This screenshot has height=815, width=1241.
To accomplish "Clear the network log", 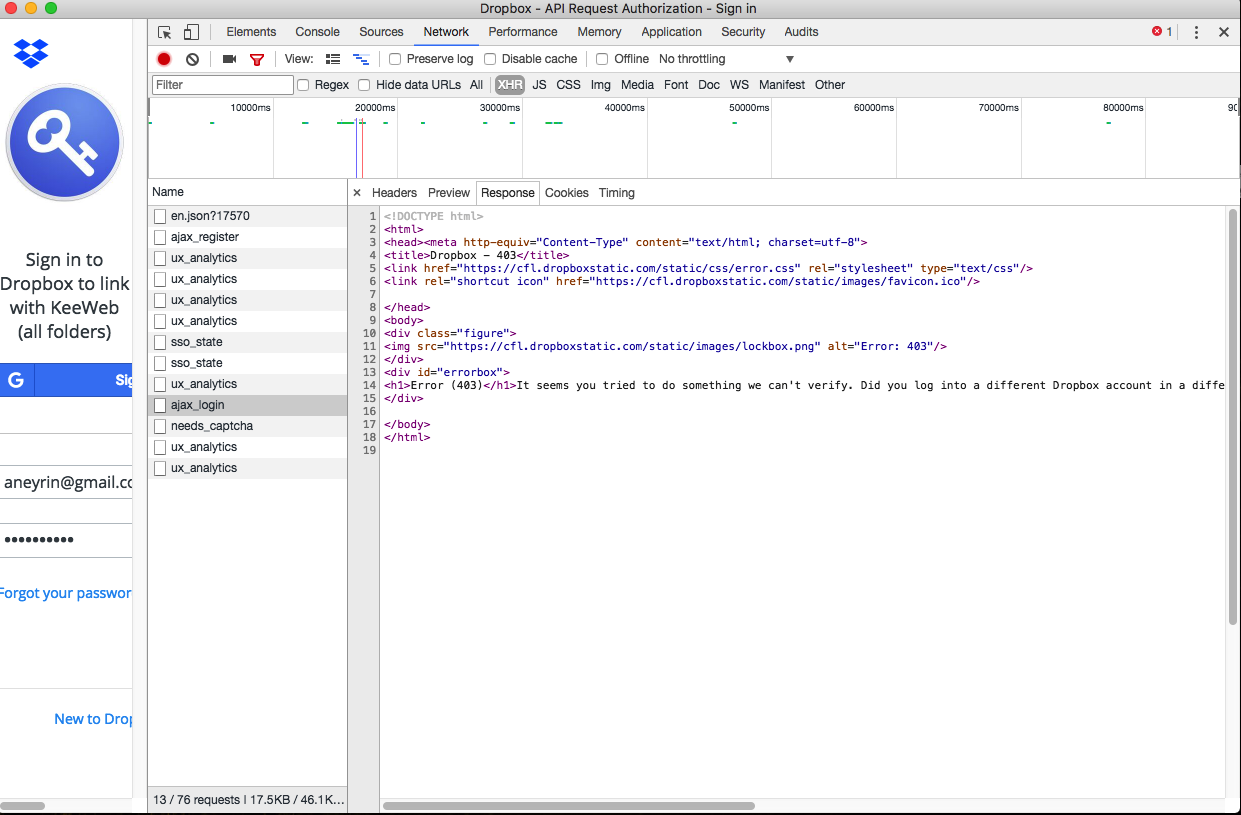I will [x=192, y=59].
